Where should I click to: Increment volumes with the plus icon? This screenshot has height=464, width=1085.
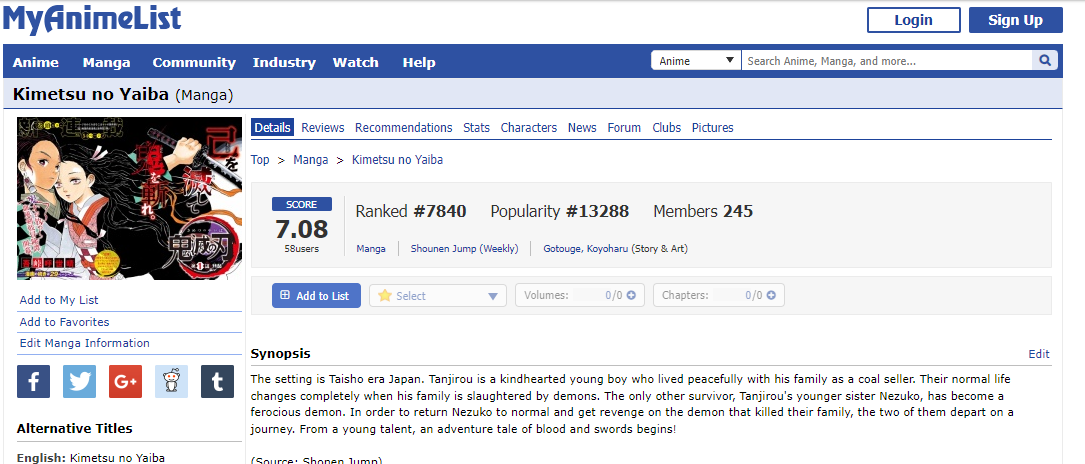631,295
